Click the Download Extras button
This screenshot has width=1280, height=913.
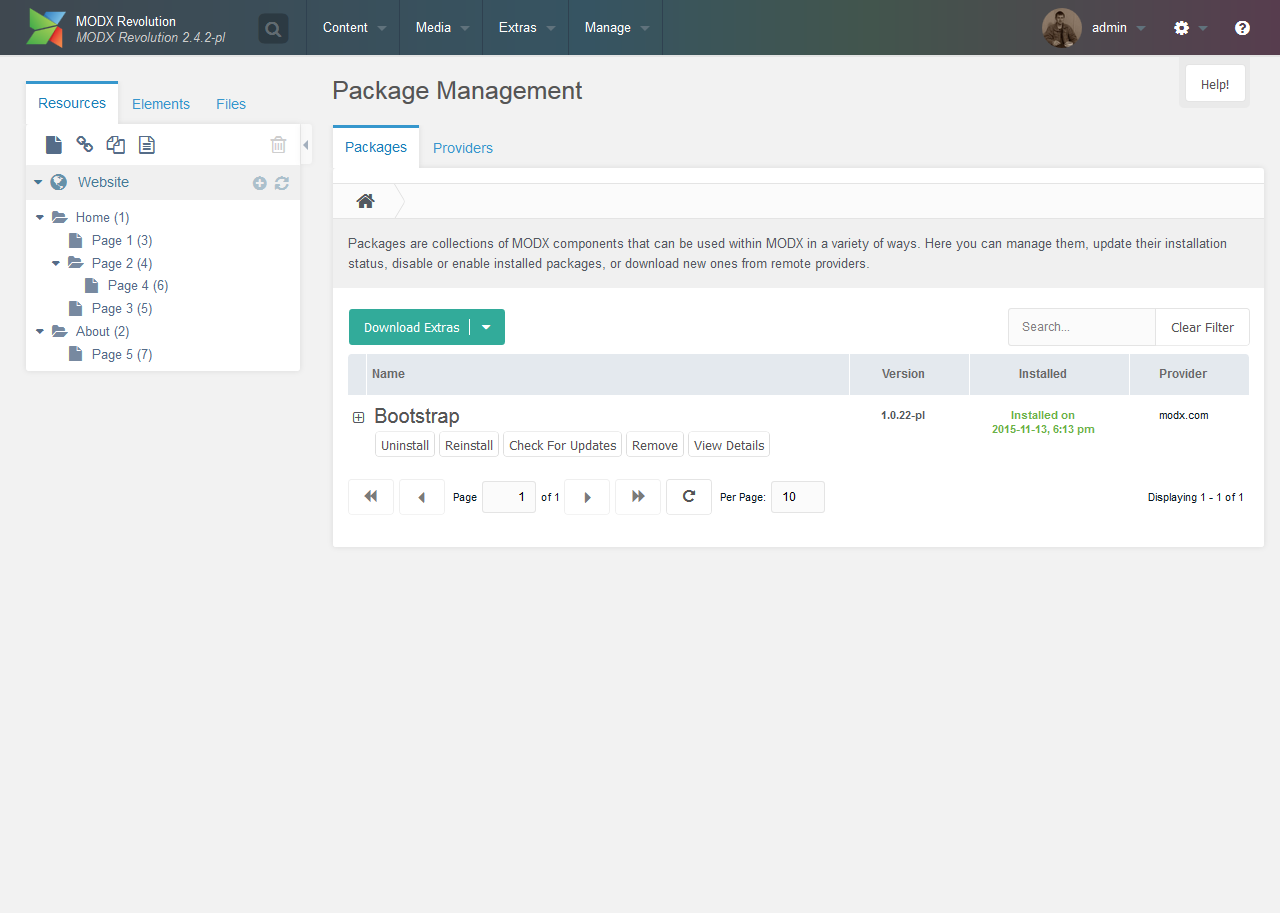point(411,327)
